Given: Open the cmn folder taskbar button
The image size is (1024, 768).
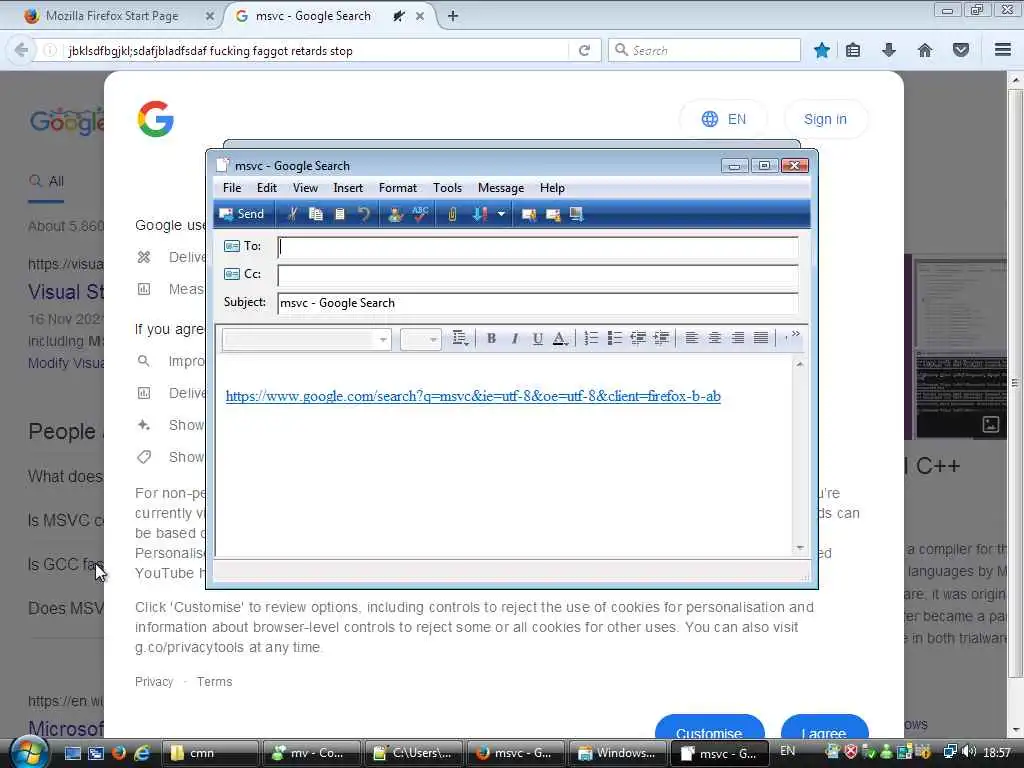Looking at the screenshot, I should point(209,753).
